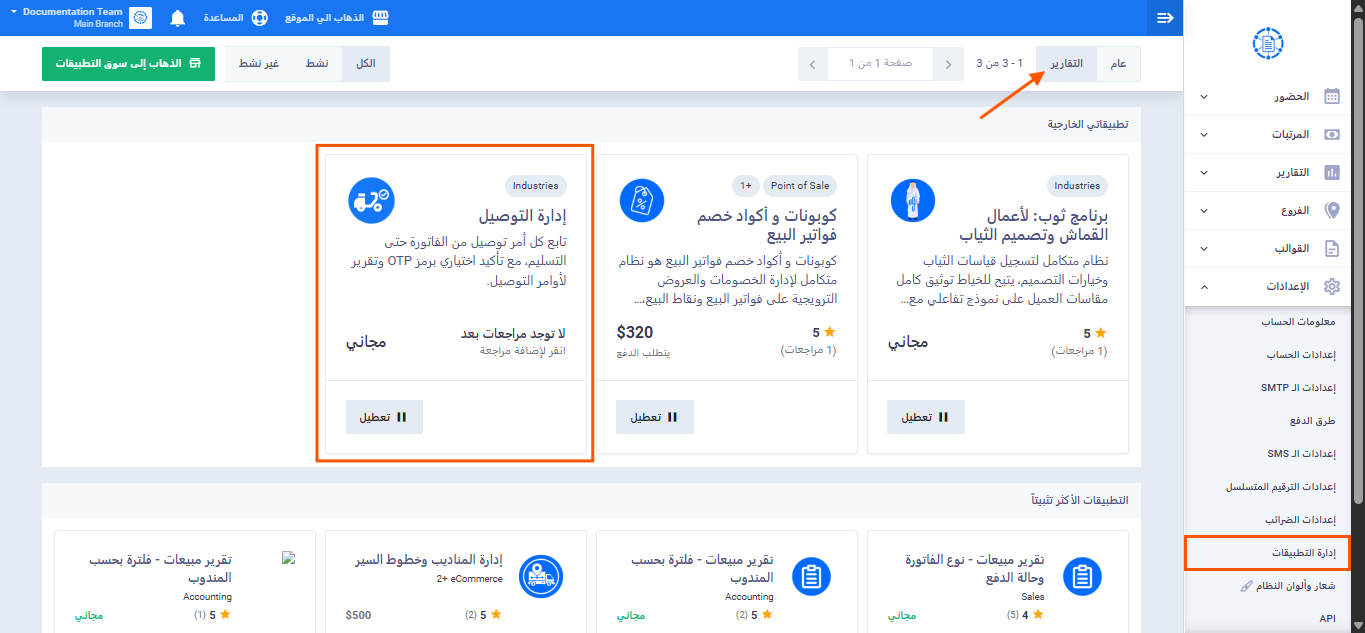Go to previous page arrow in pagination
1365x633 pixels.
coord(948,64)
